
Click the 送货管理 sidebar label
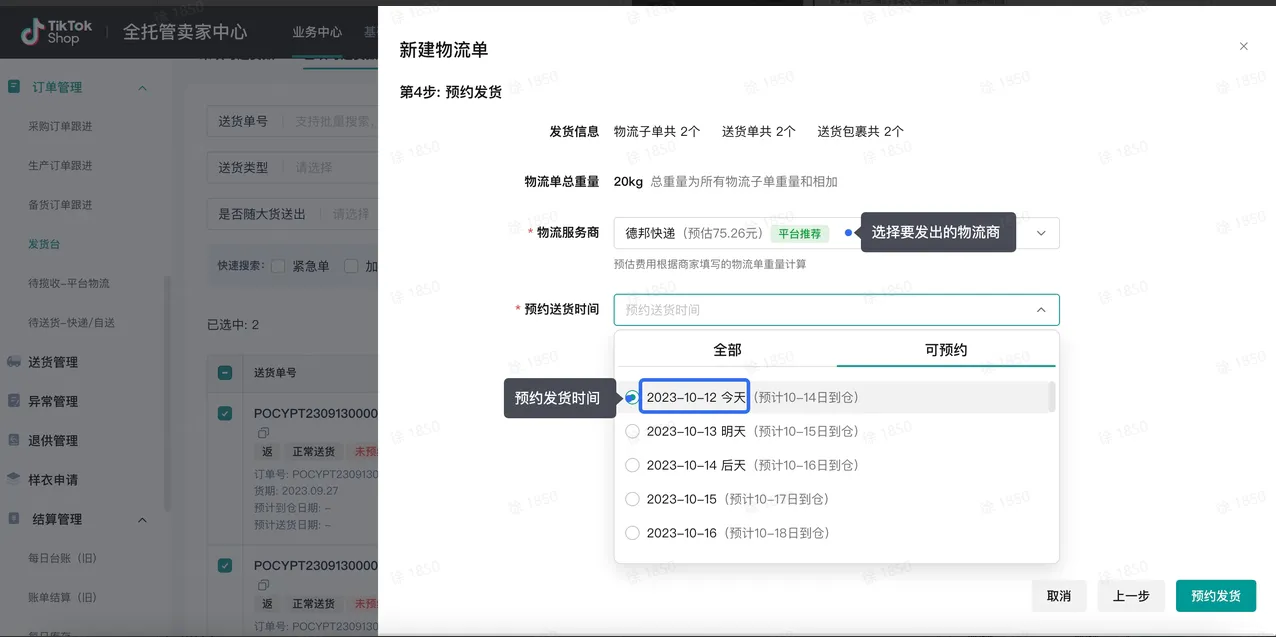pos(53,362)
